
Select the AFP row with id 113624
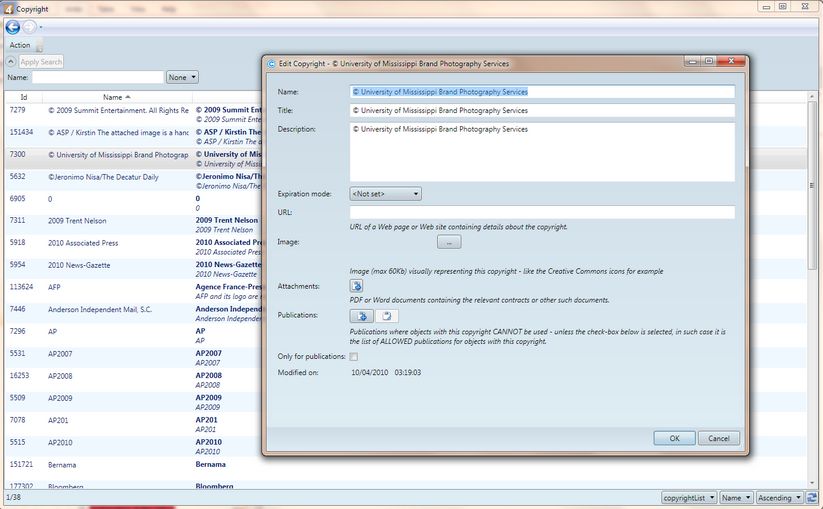coord(134,291)
